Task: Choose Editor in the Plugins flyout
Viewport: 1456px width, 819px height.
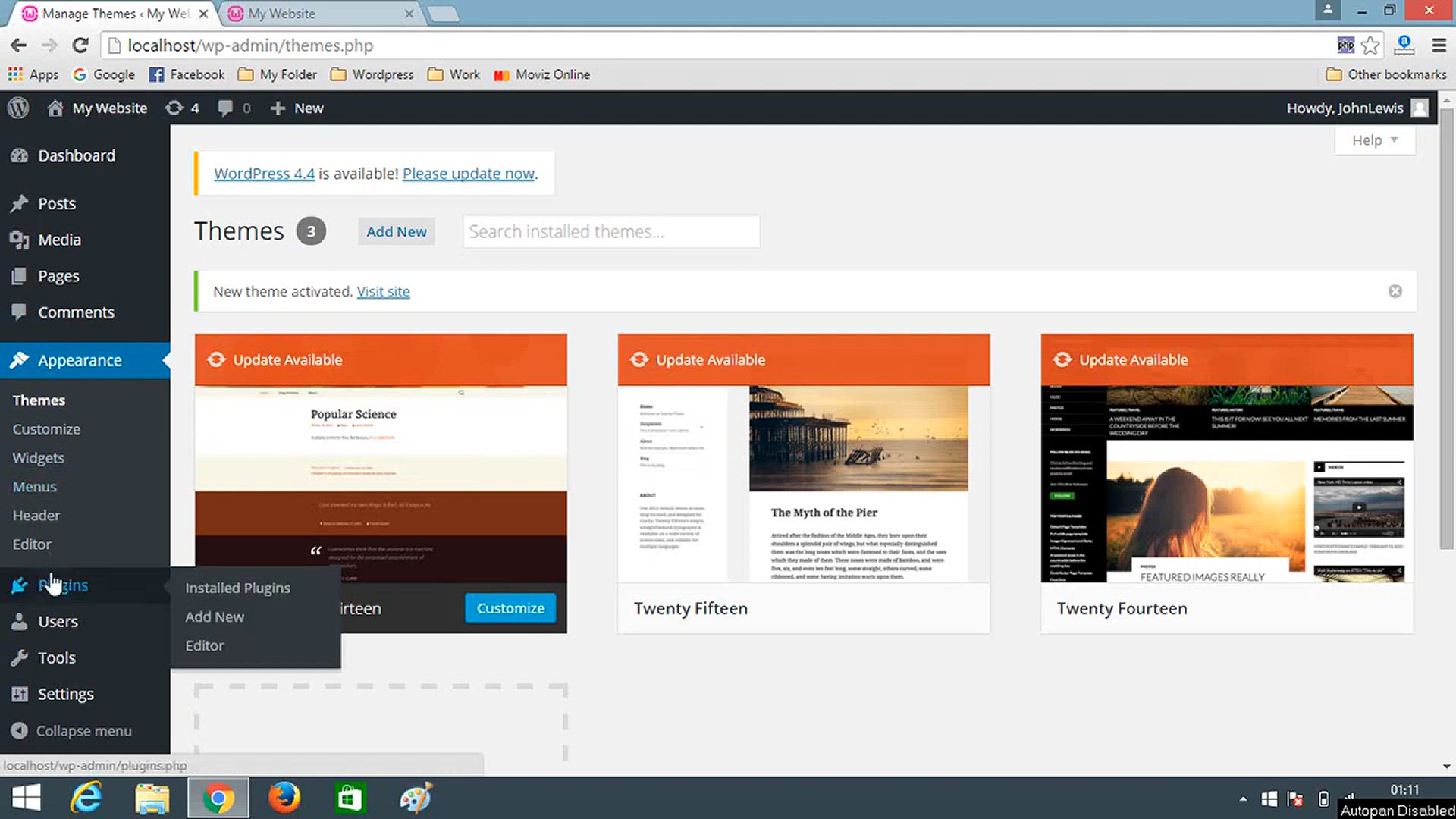Action: coord(205,645)
